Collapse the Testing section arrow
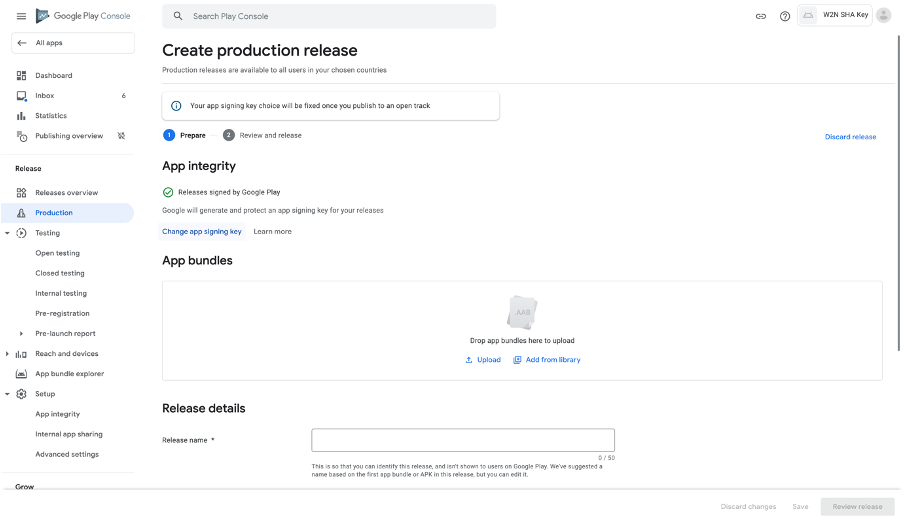This screenshot has height=524, width=904. point(8,233)
